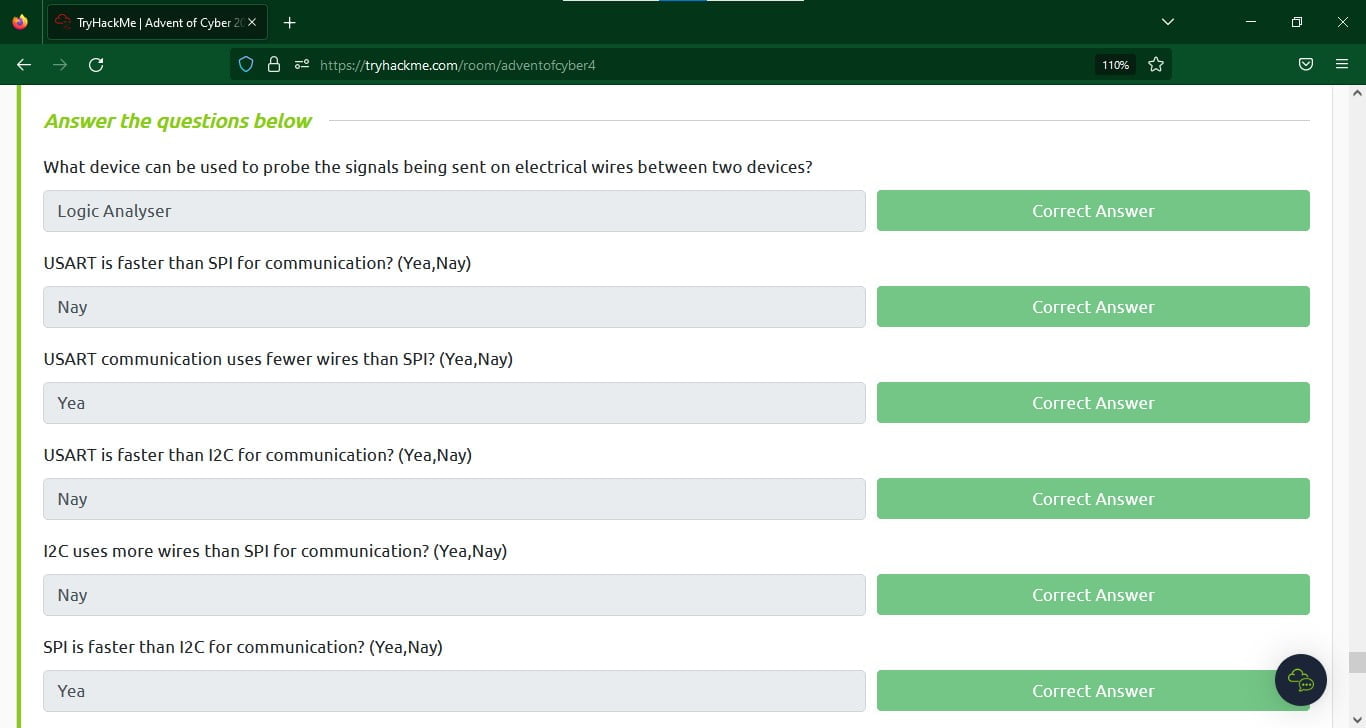Reset the 110% zoom level indicator
Screen dimensions: 1366x728
pyautogui.click(x=1116, y=65)
